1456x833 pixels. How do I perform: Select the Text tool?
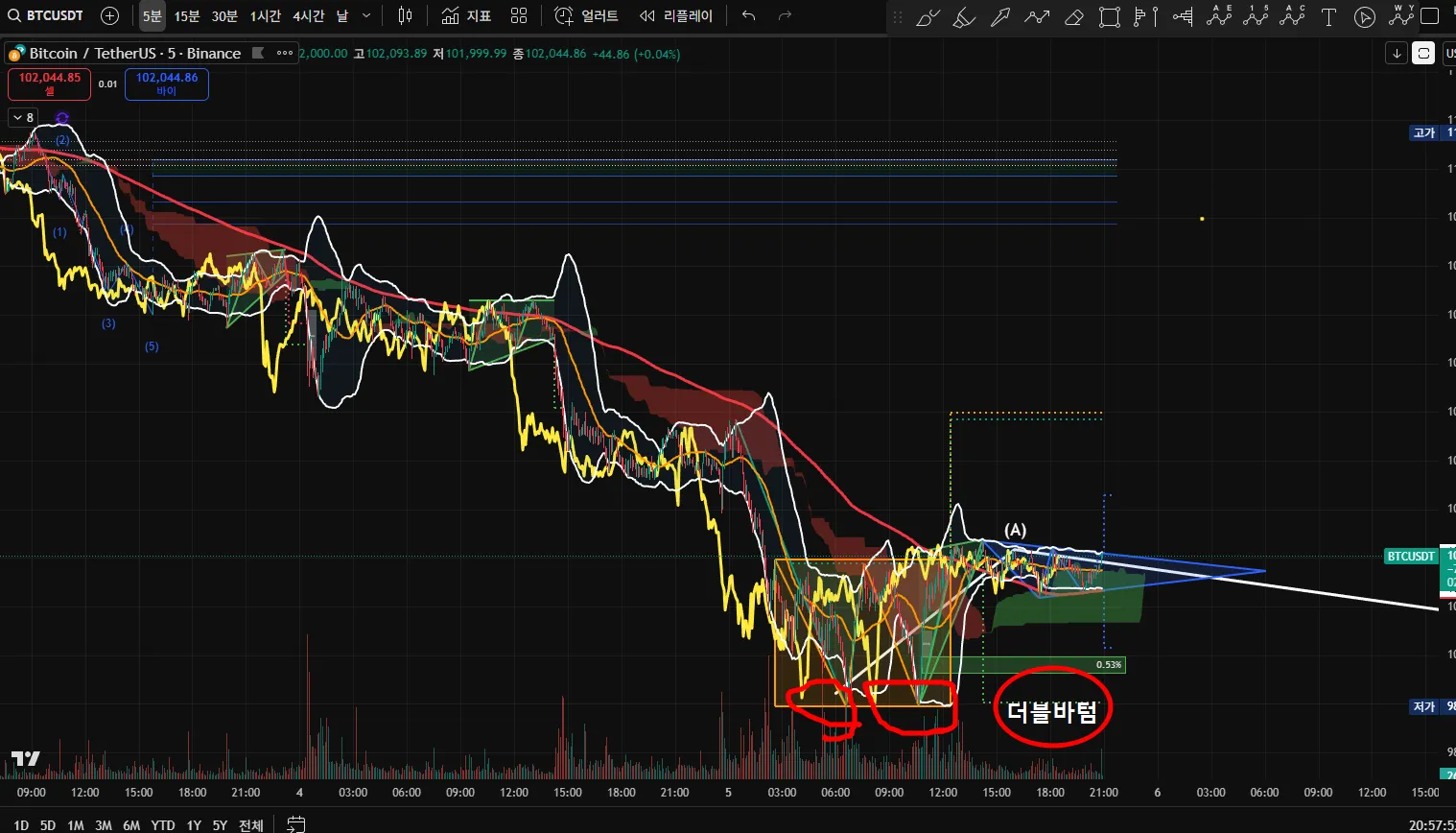pyautogui.click(x=1328, y=16)
